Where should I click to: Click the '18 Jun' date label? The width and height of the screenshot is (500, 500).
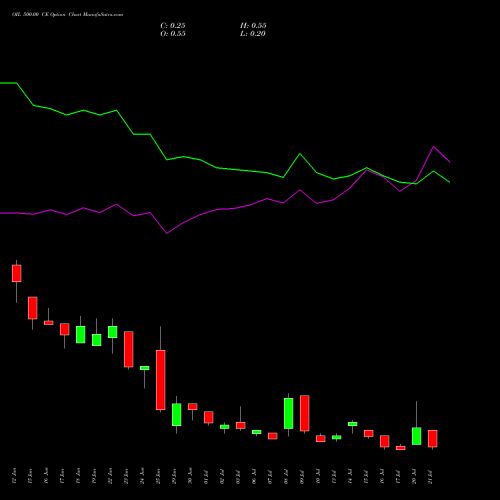click(x=78, y=476)
